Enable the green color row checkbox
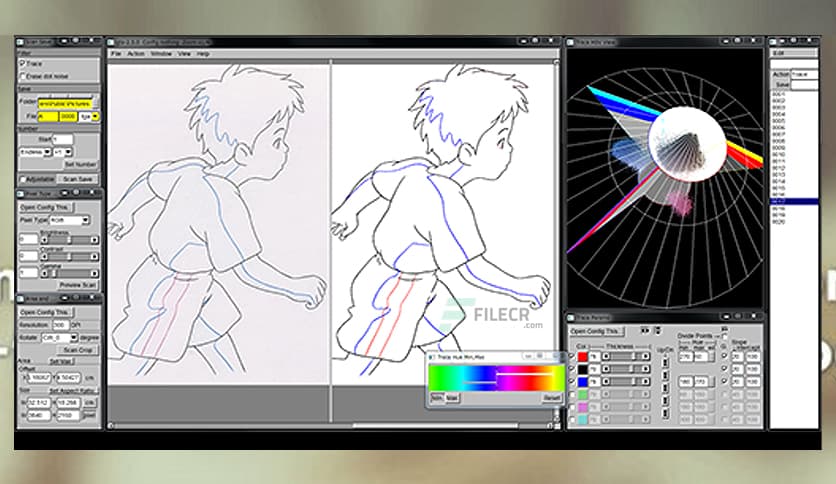 pos(572,394)
